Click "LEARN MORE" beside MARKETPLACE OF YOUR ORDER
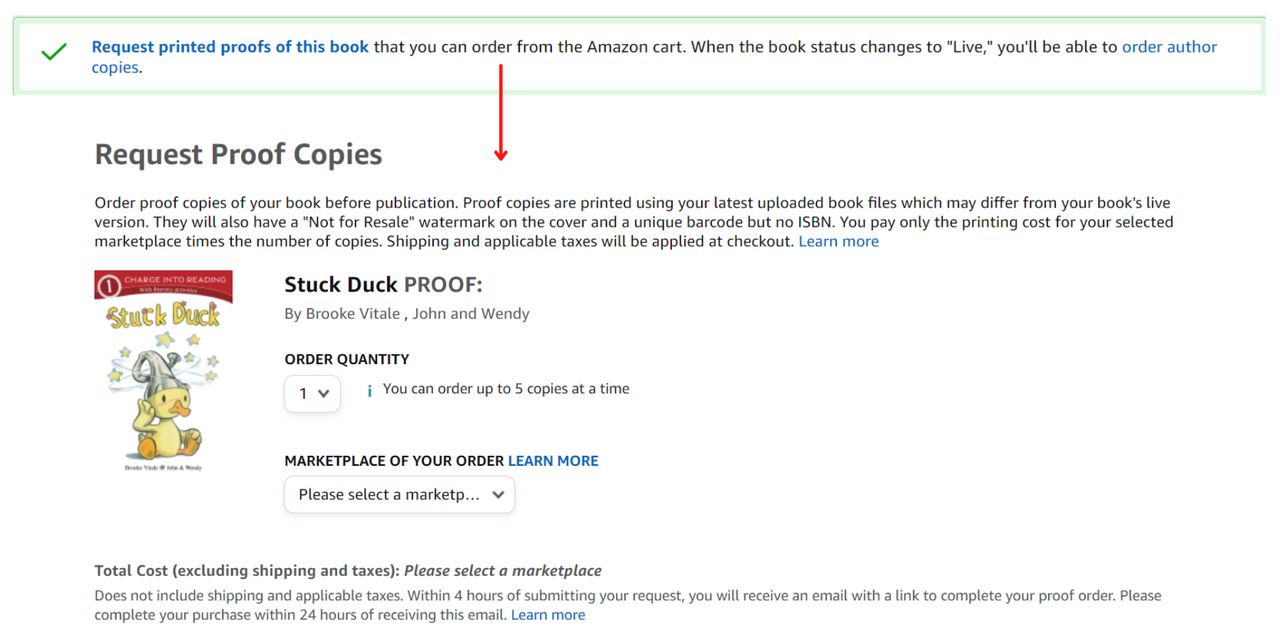1280x640 pixels. (552, 460)
